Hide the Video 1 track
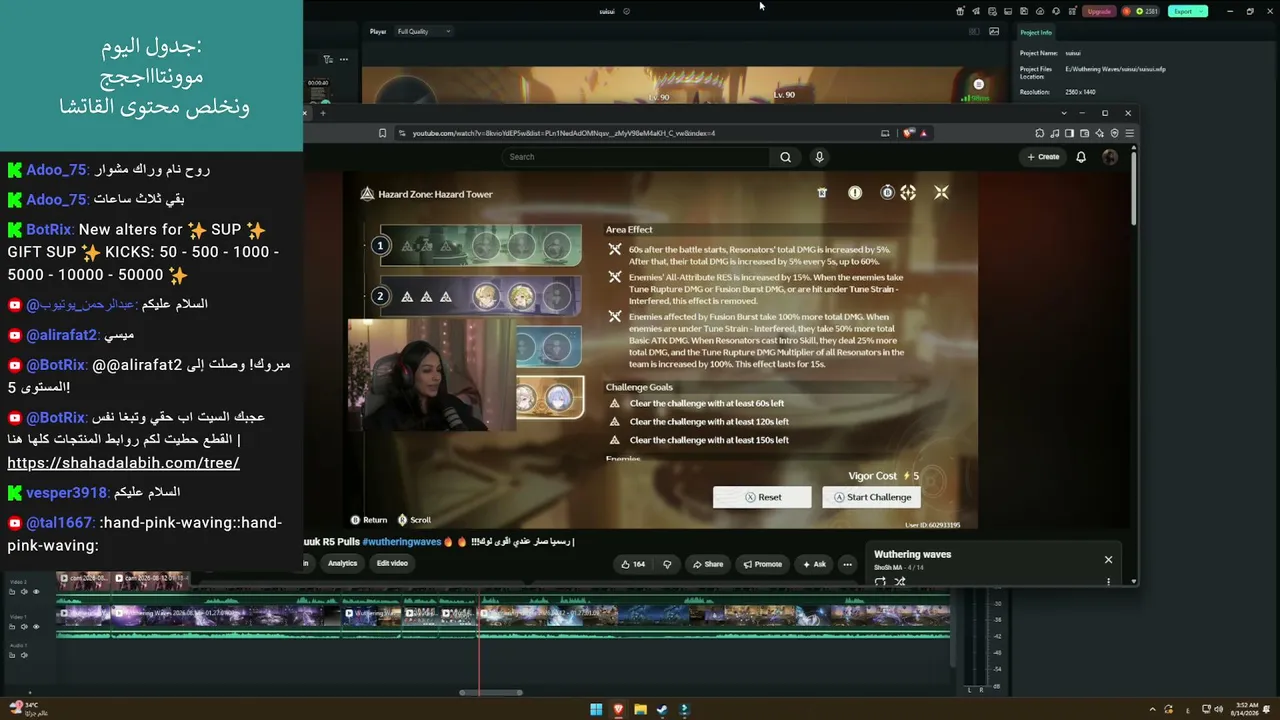 point(36,627)
